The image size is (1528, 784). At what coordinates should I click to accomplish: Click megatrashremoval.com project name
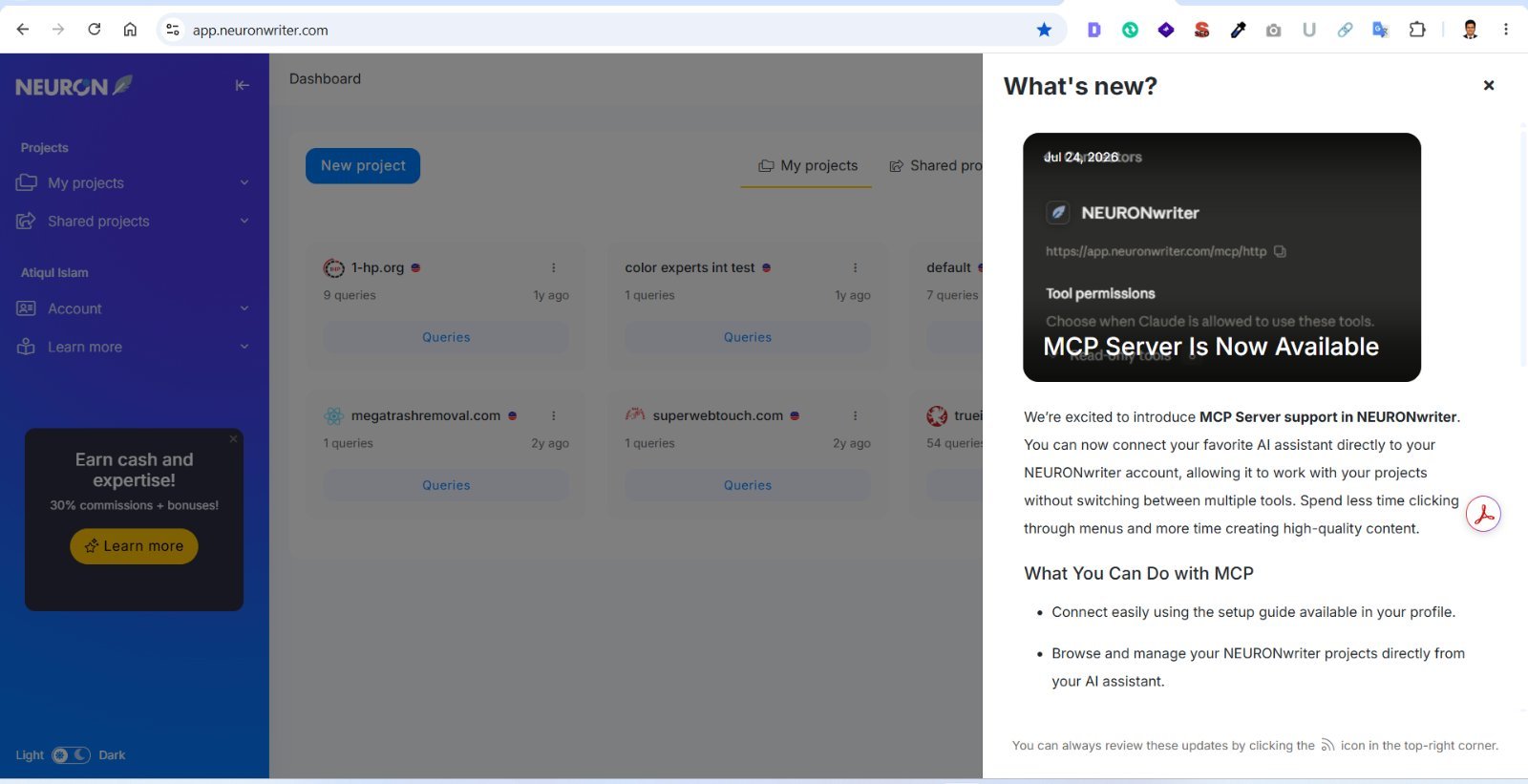pyautogui.click(x=426, y=415)
